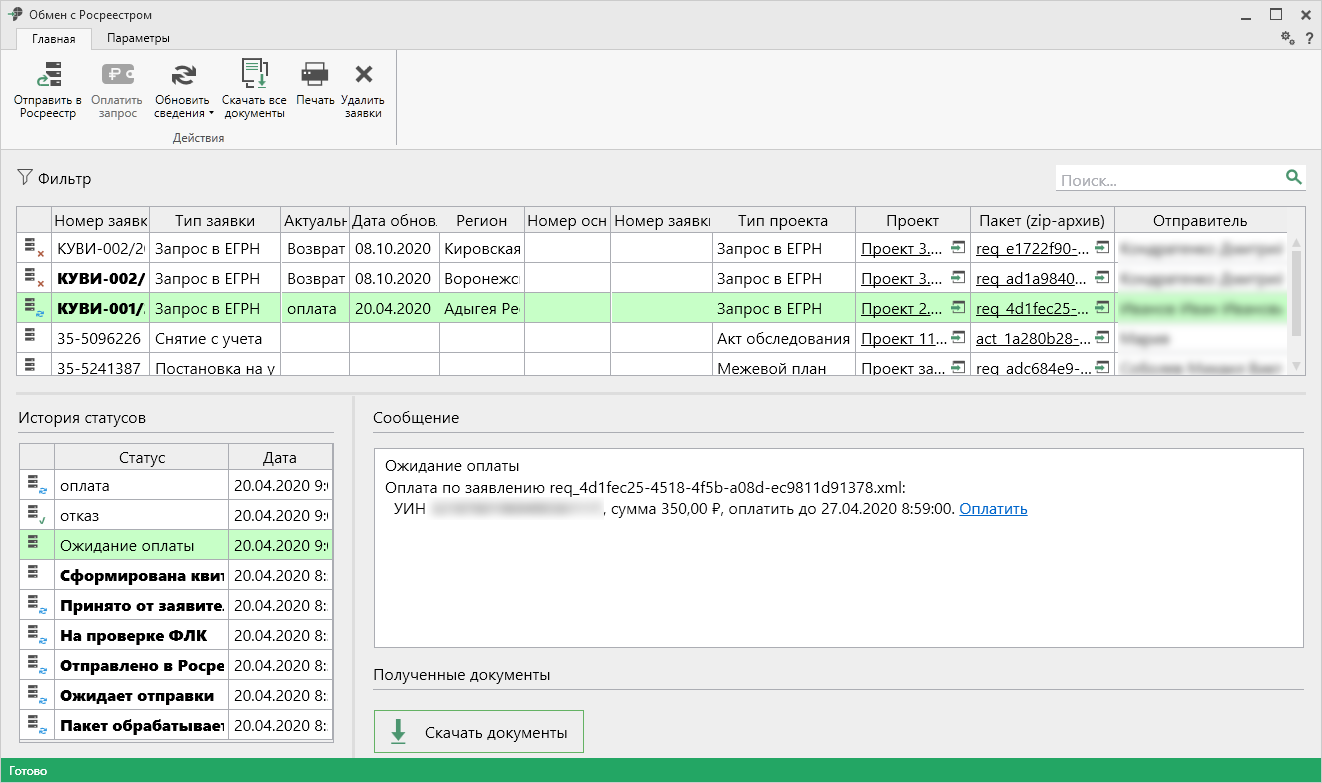Click the Refresh info (Обновить сведения) icon
1322x783 pixels.
coord(183,76)
